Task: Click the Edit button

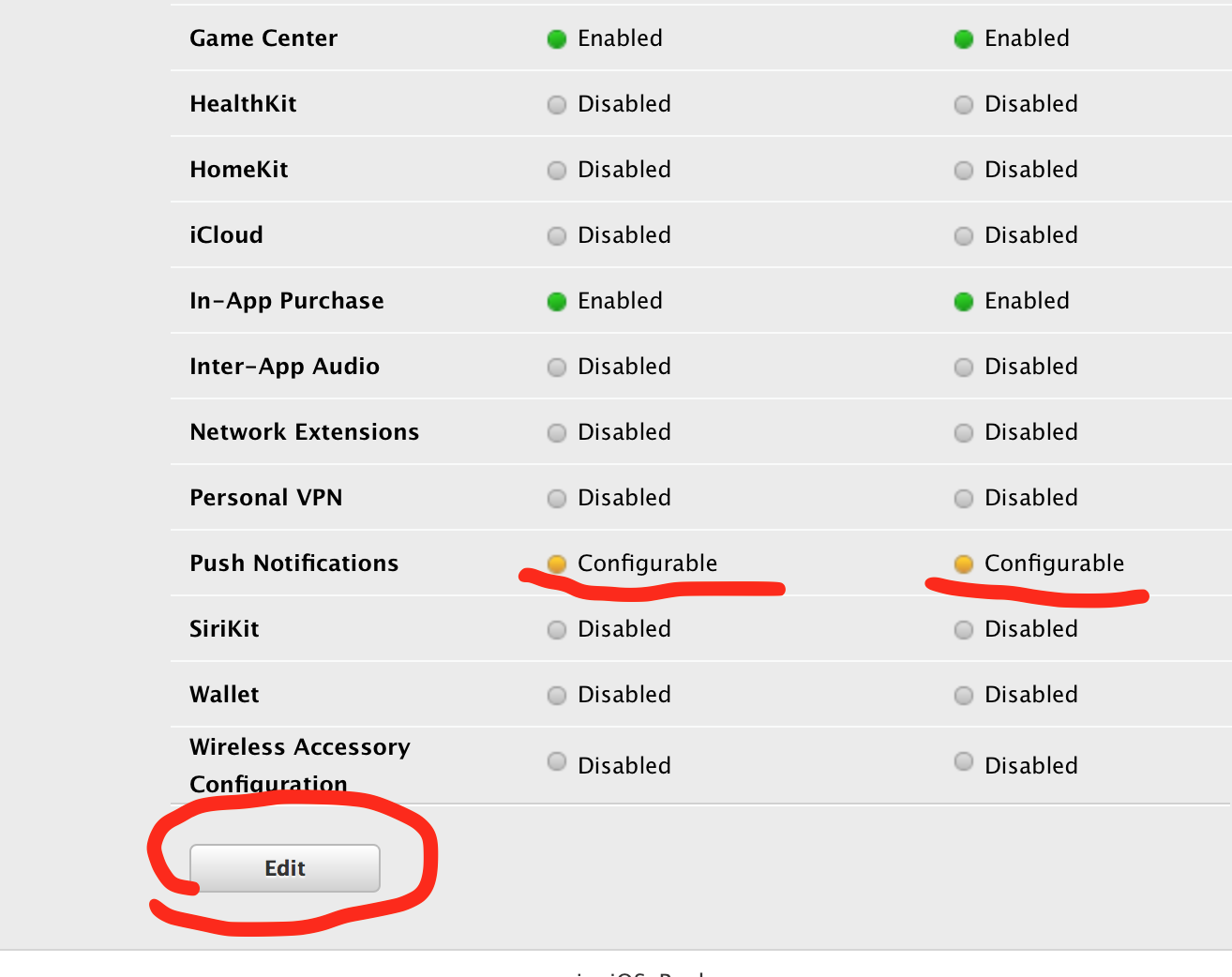Action: click(x=285, y=868)
